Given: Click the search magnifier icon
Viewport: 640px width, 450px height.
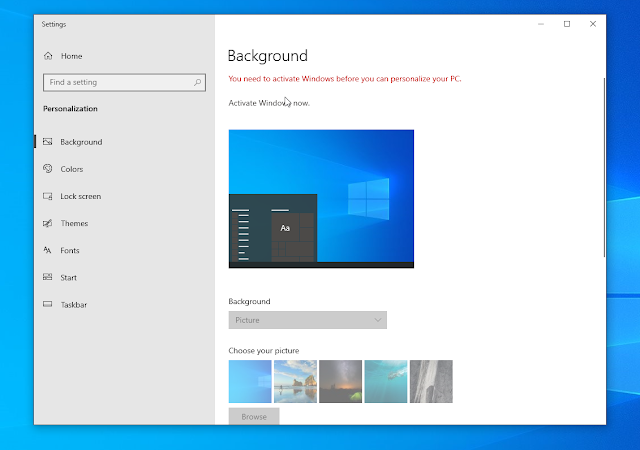Looking at the screenshot, I should point(198,82).
